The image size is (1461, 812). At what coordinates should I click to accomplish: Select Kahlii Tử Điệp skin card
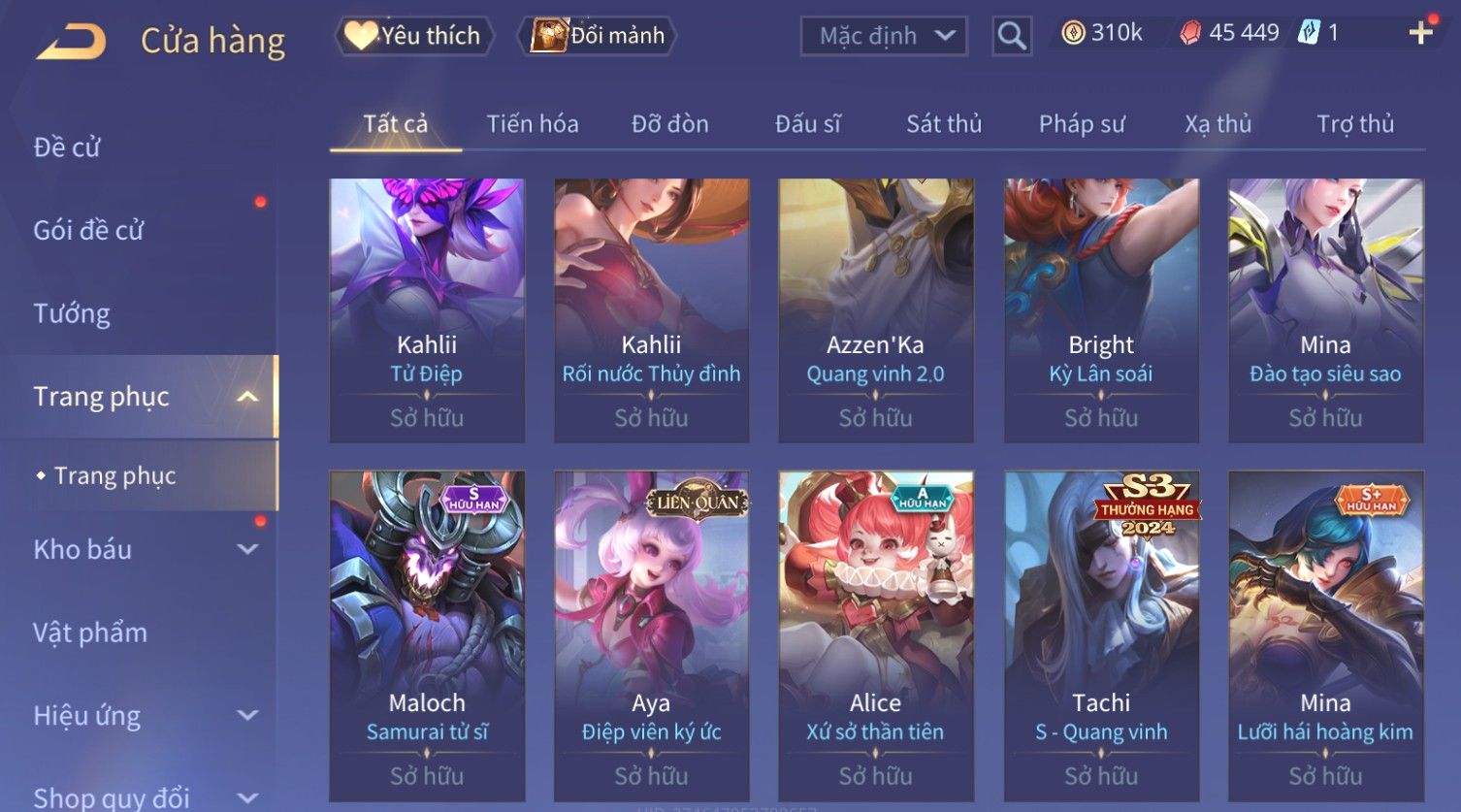point(427,310)
